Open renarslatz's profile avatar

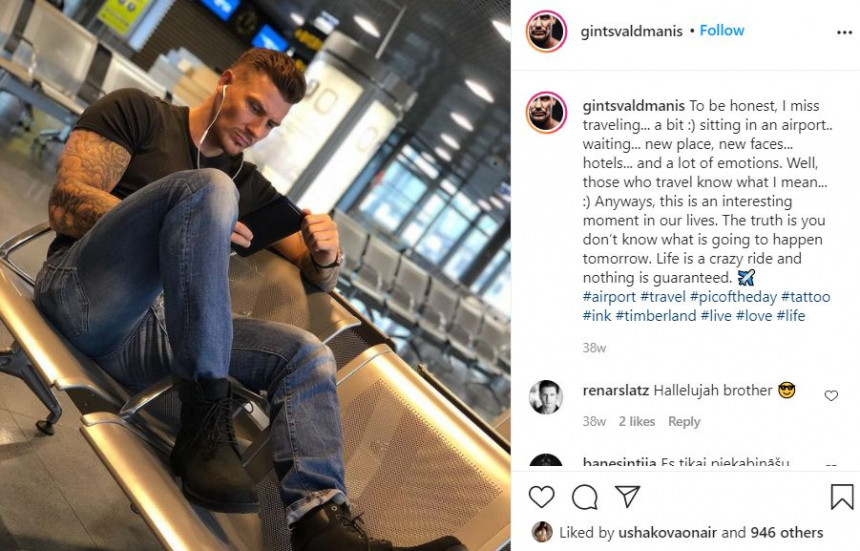point(546,397)
